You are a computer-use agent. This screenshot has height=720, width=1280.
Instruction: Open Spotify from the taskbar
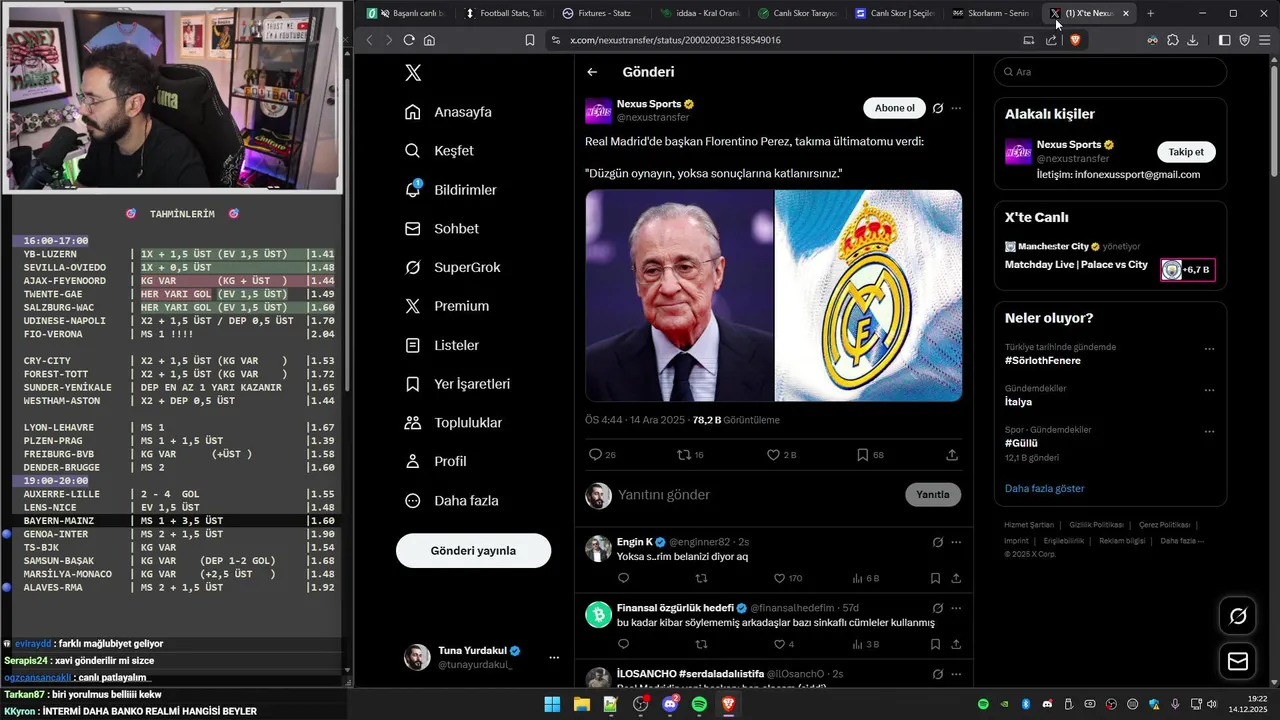pos(699,705)
